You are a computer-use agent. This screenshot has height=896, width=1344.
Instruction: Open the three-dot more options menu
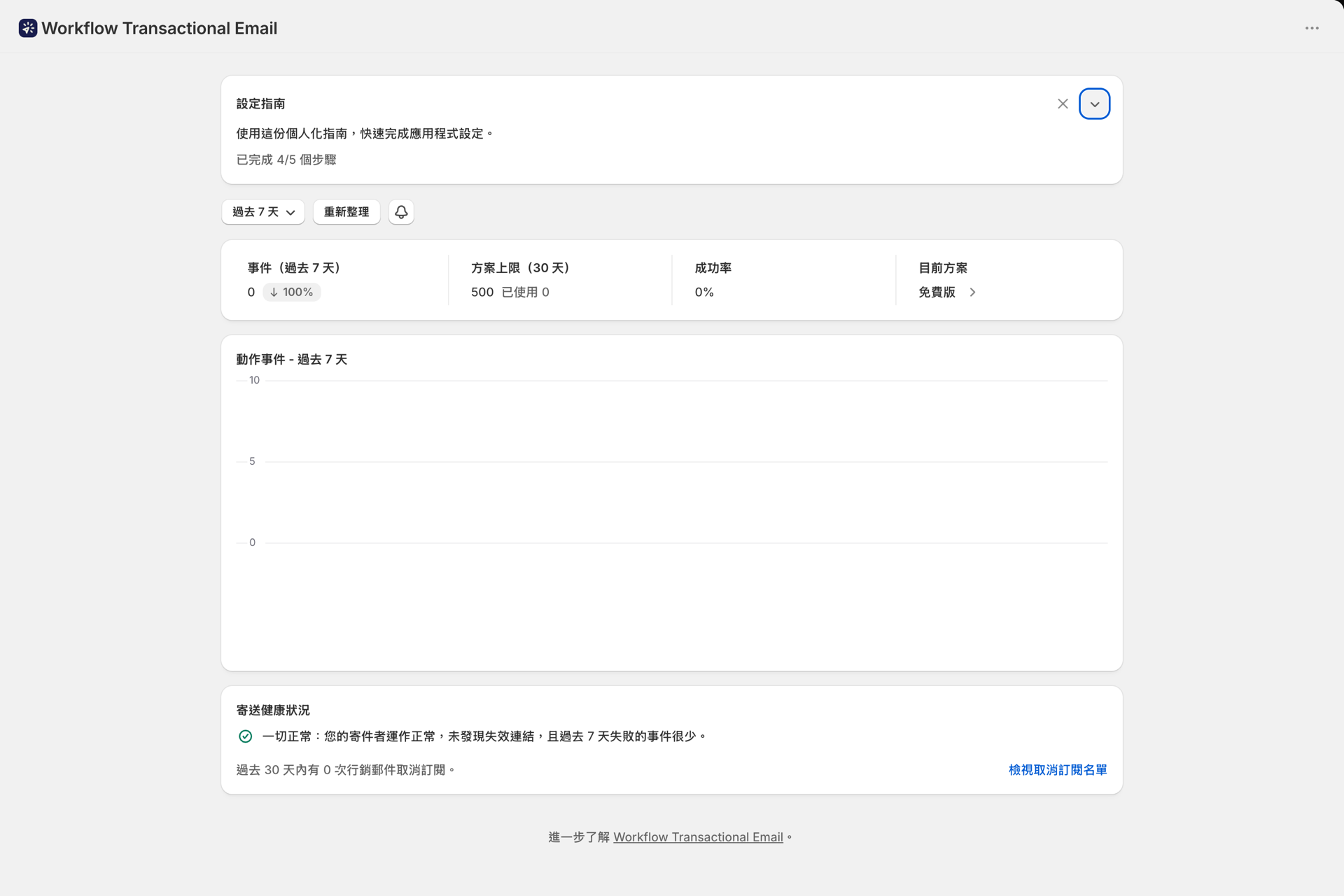(x=1312, y=28)
